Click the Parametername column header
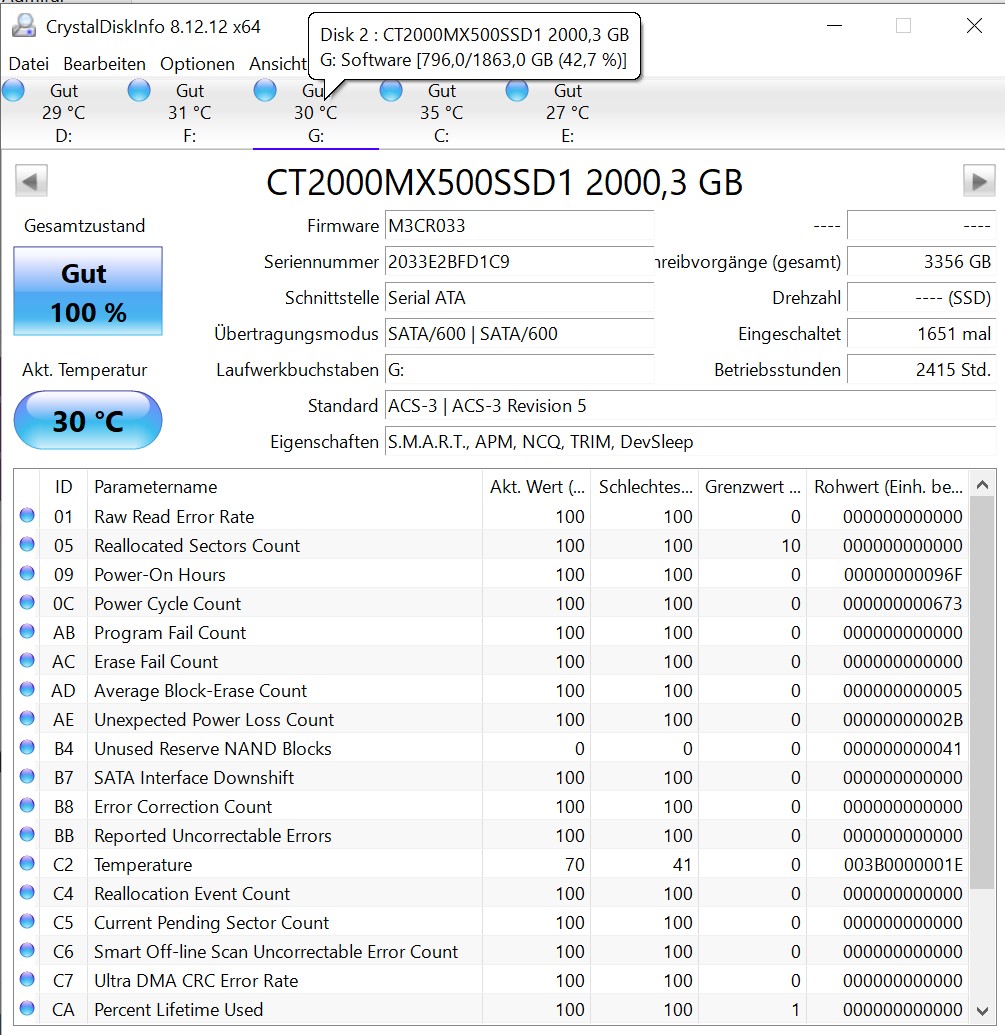The image size is (1005, 1035). tap(285, 487)
